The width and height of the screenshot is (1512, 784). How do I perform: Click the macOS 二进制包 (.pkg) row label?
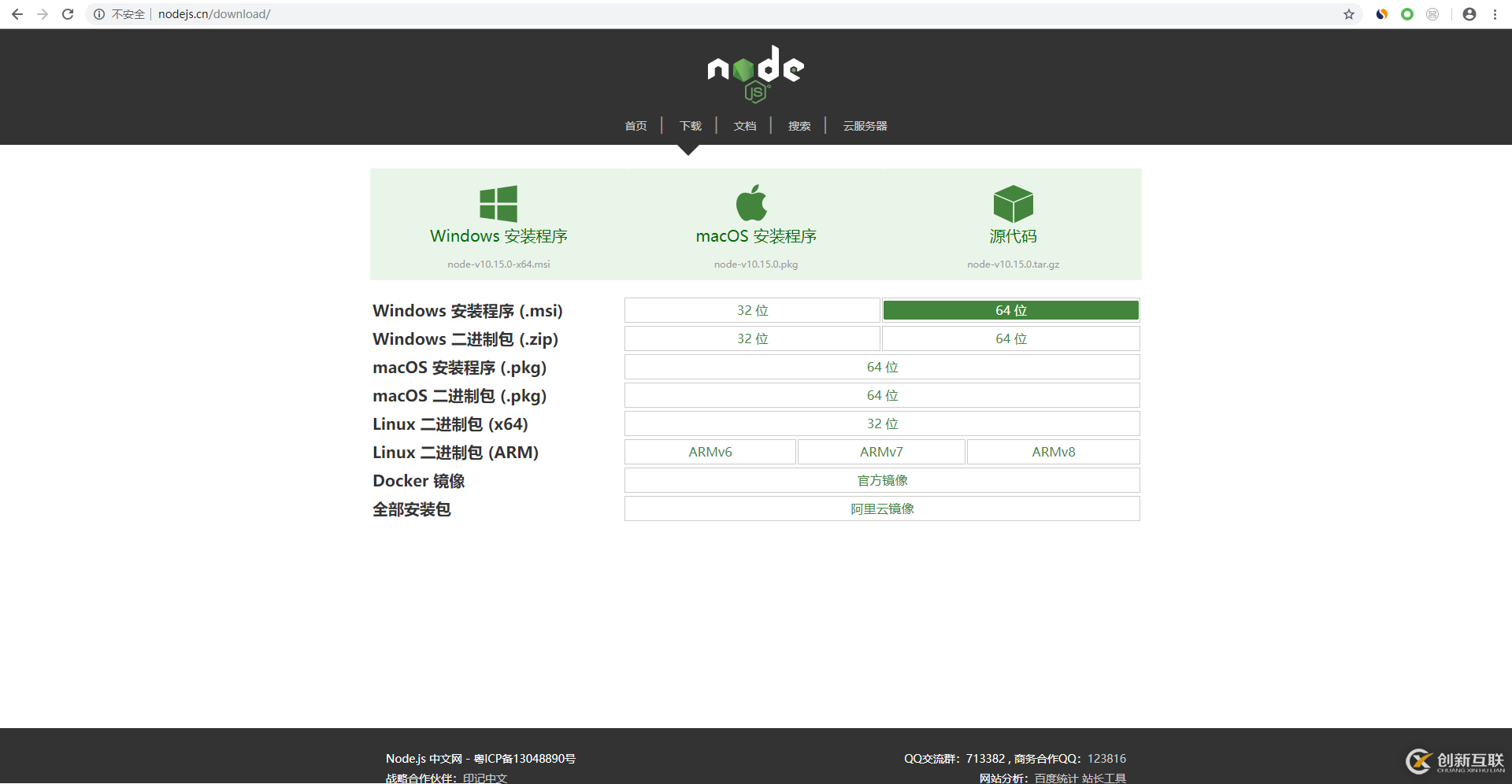pos(460,396)
